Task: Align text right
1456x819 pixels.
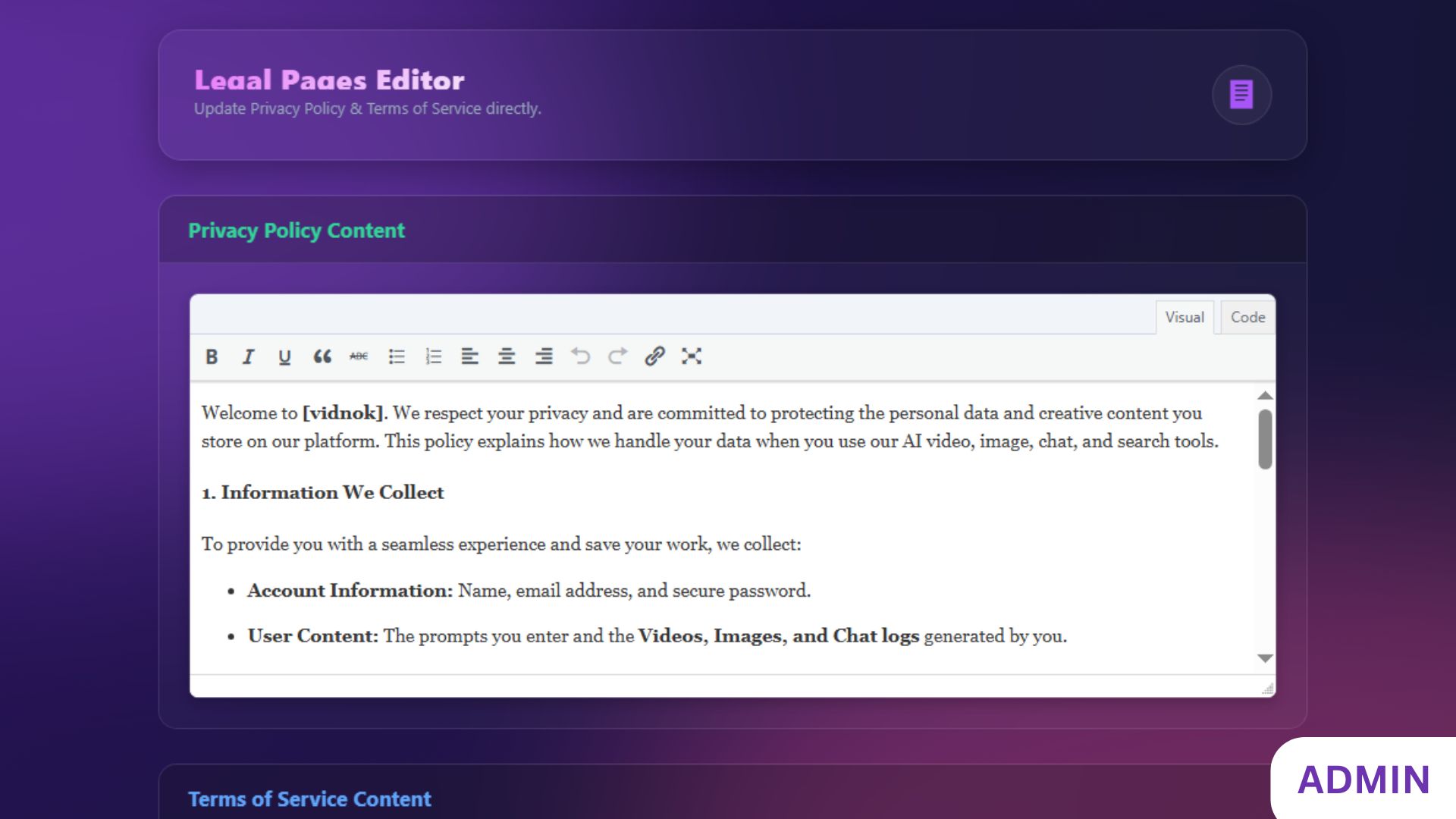Action: pyautogui.click(x=544, y=356)
